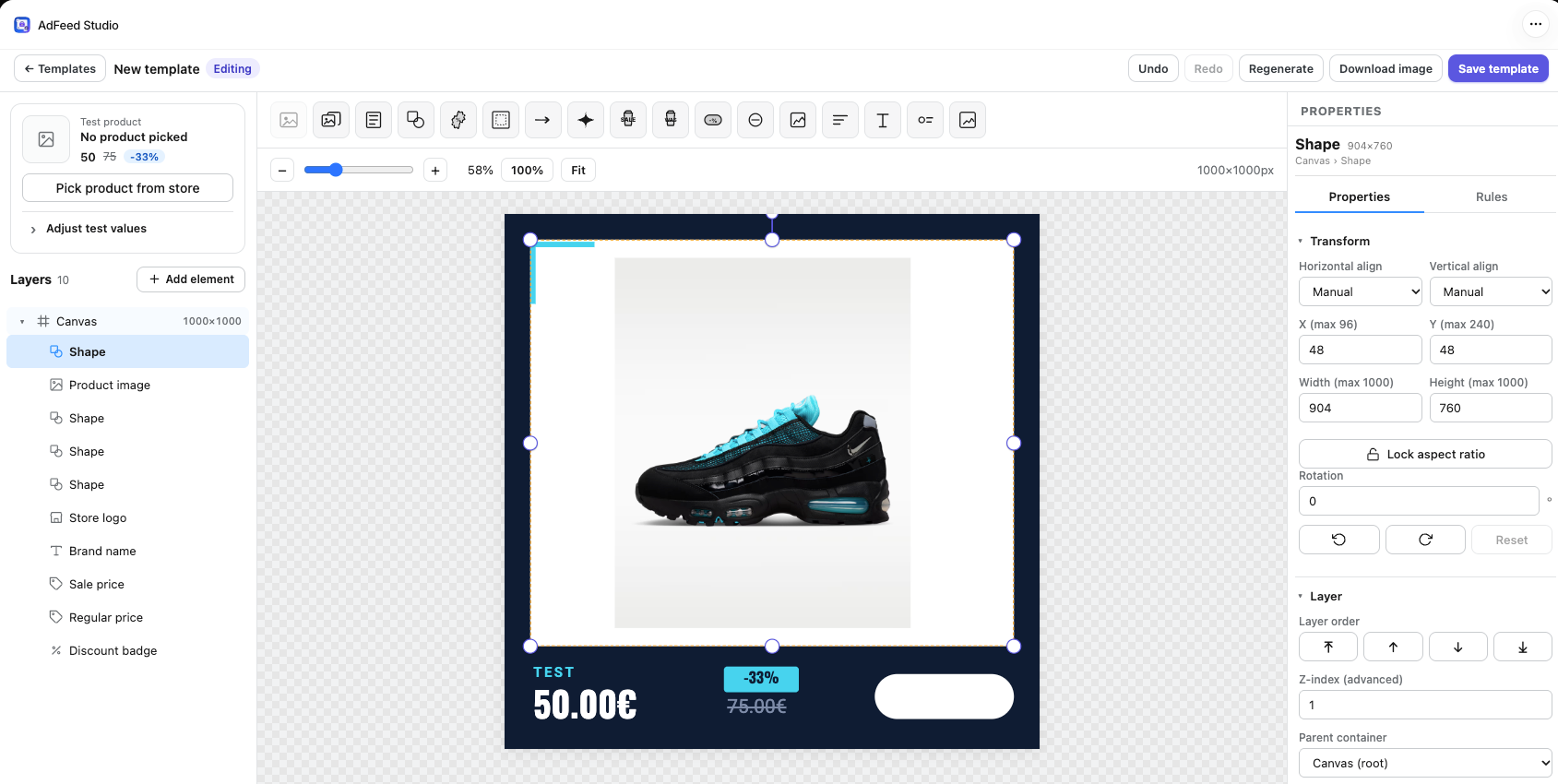Select the text block tool icon
The height and width of the screenshot is (784, 1558).
coord(374,120)
